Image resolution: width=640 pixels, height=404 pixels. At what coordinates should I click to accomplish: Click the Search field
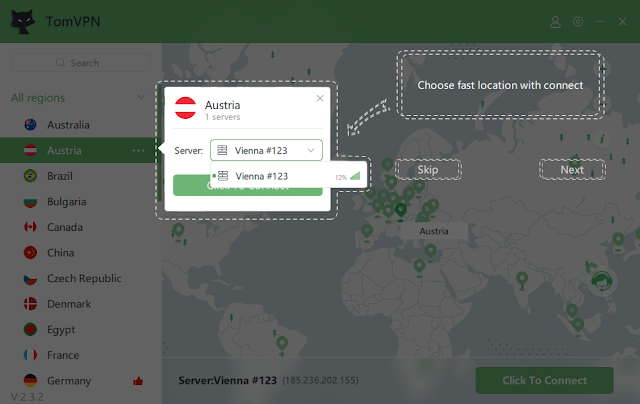pos(81,63)
